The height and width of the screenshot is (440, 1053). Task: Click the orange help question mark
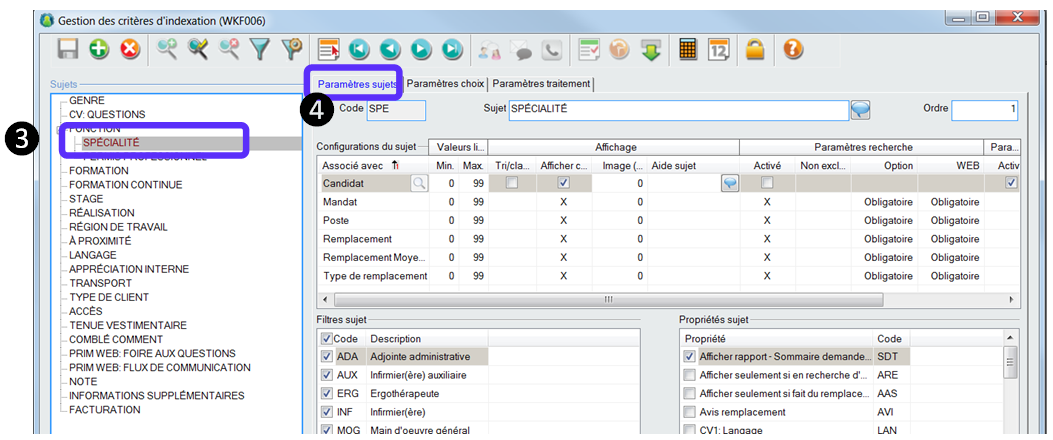(x=793, y=49)
